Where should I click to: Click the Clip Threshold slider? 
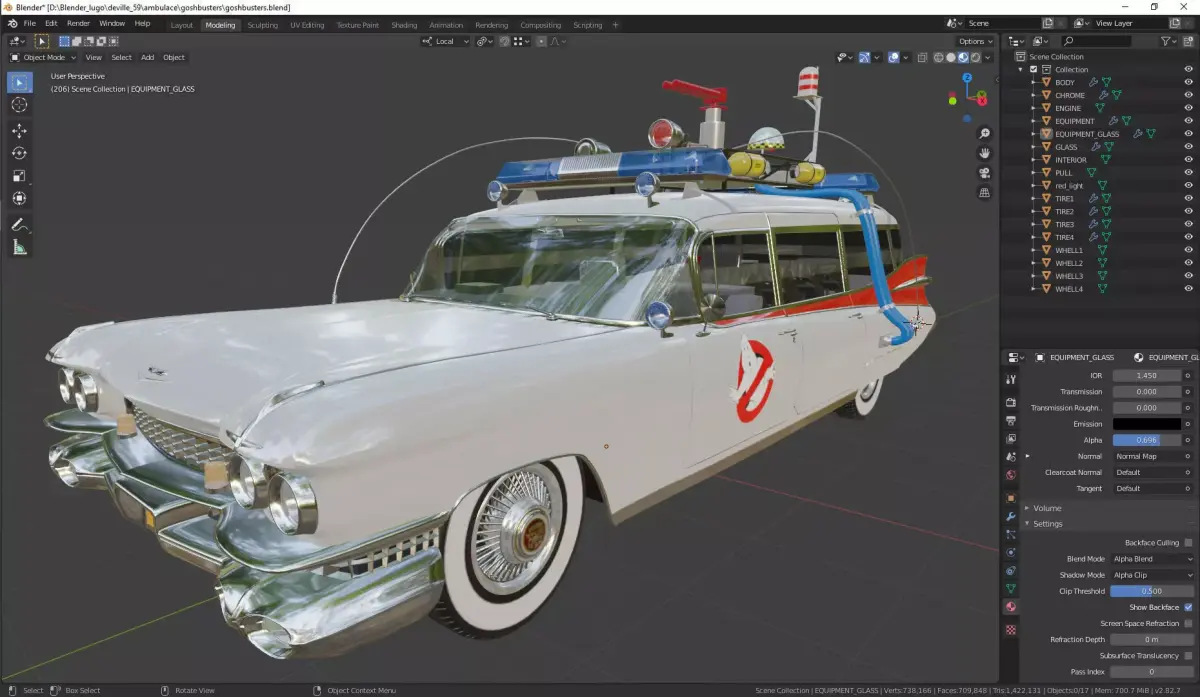pos(1152,591)
